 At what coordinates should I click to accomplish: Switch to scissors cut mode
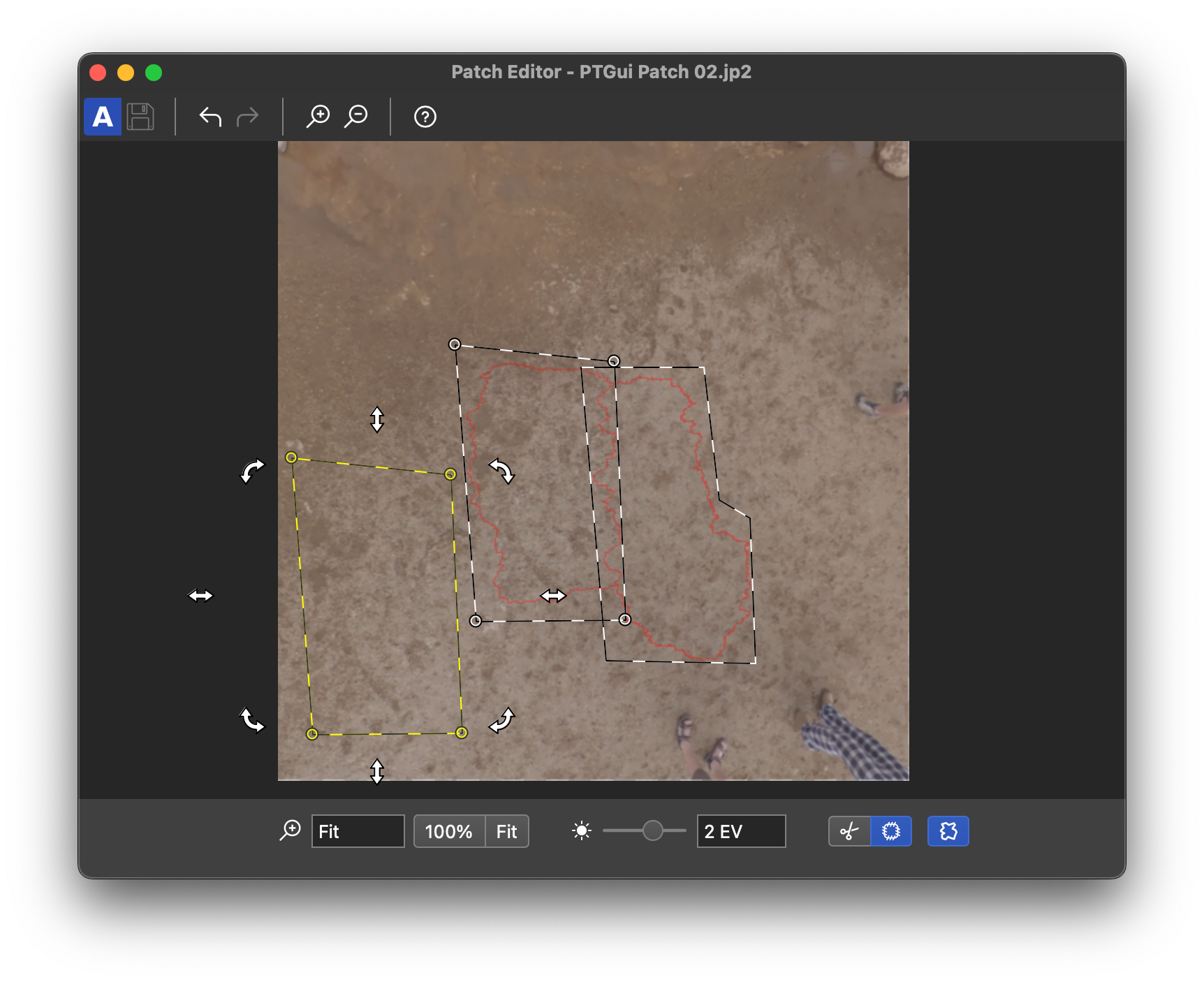pyautogui.click(x=848, y=830)
